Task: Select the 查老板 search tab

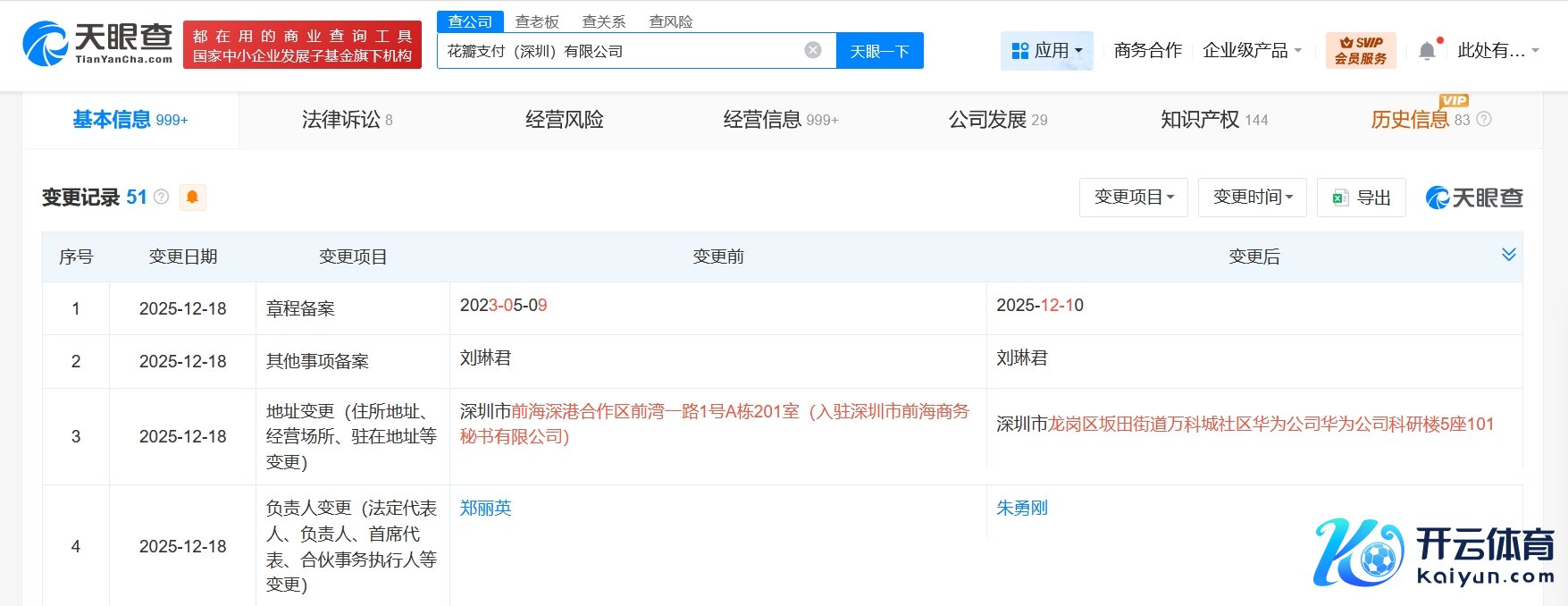Action: [x=537, y=21]
